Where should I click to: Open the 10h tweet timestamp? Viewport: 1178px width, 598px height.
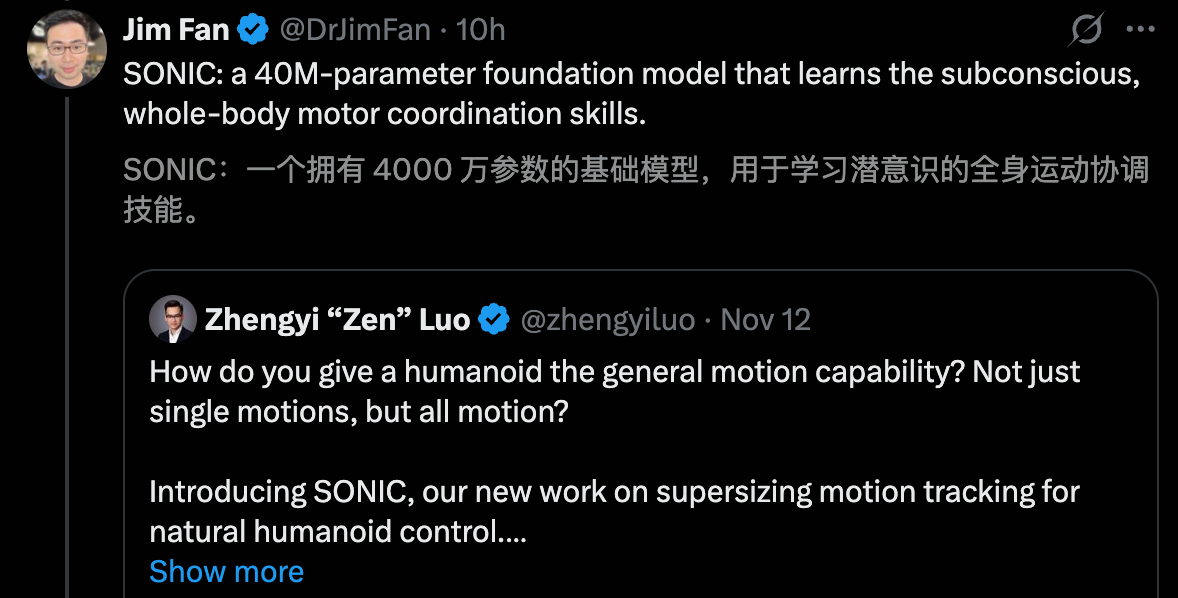481,30
